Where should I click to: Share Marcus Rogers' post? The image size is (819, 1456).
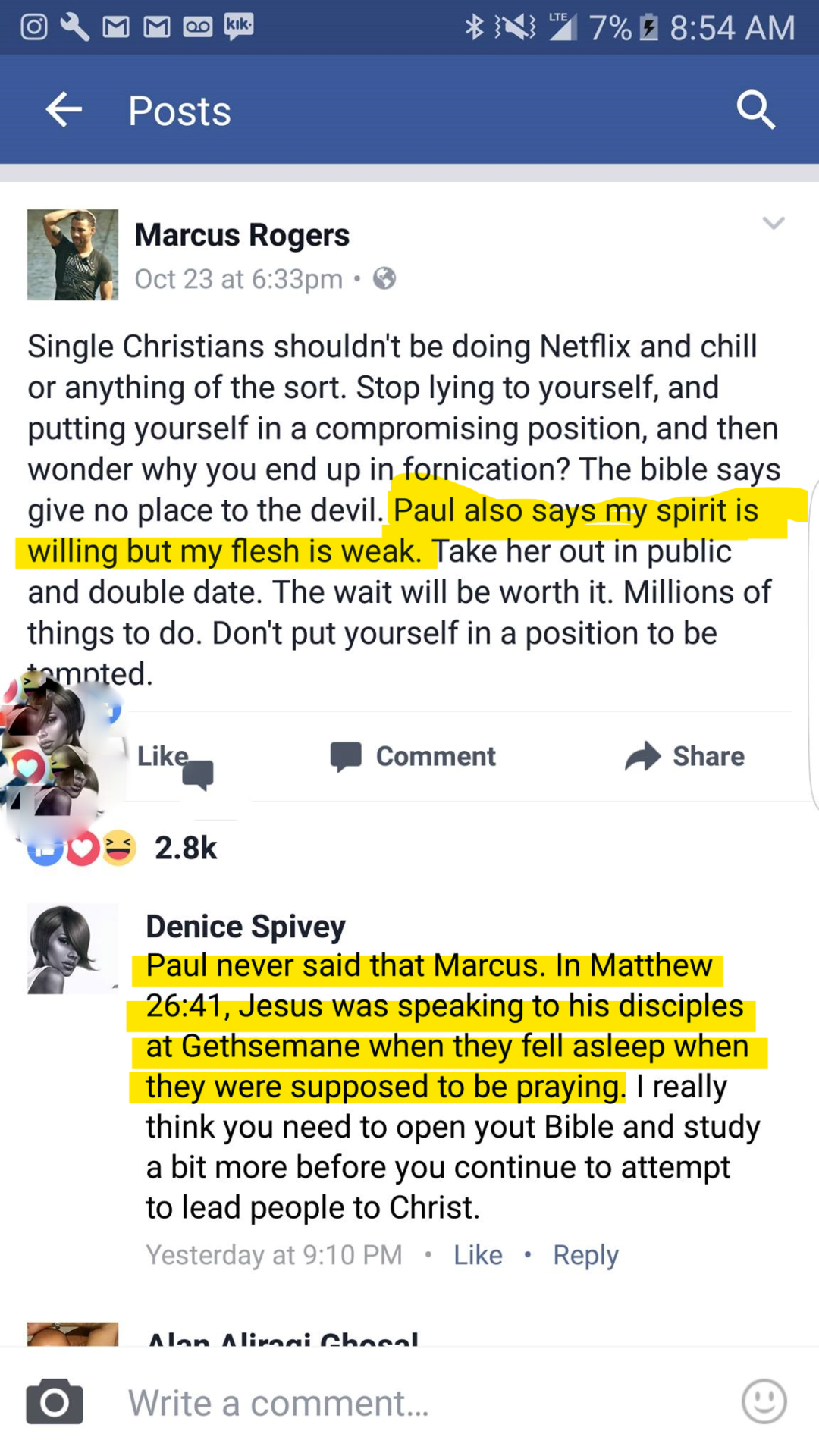[685, 756]
